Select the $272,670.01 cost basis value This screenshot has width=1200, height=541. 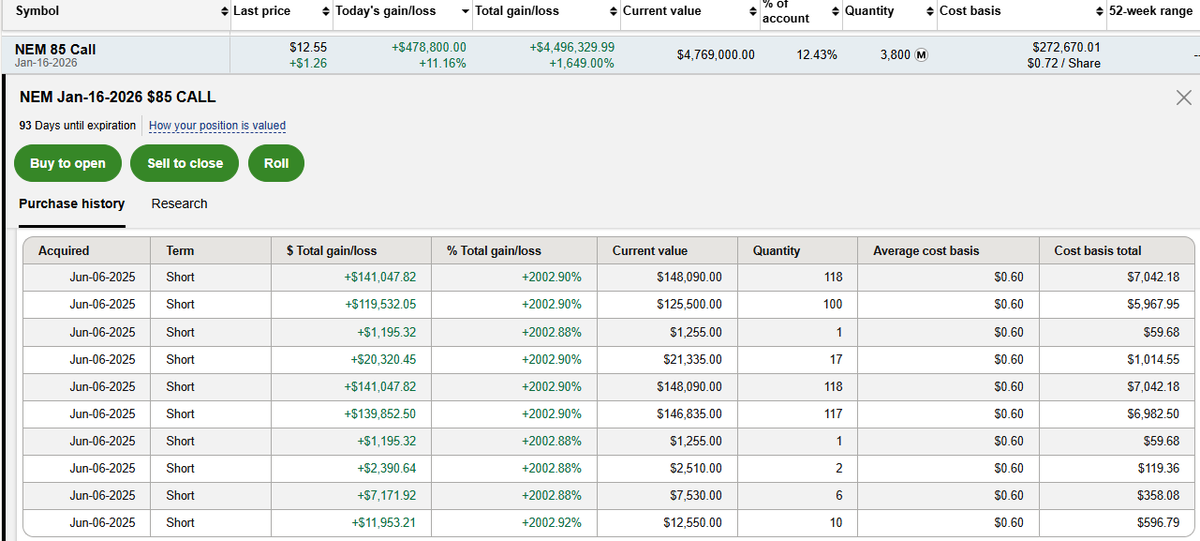pos(1066,47)
